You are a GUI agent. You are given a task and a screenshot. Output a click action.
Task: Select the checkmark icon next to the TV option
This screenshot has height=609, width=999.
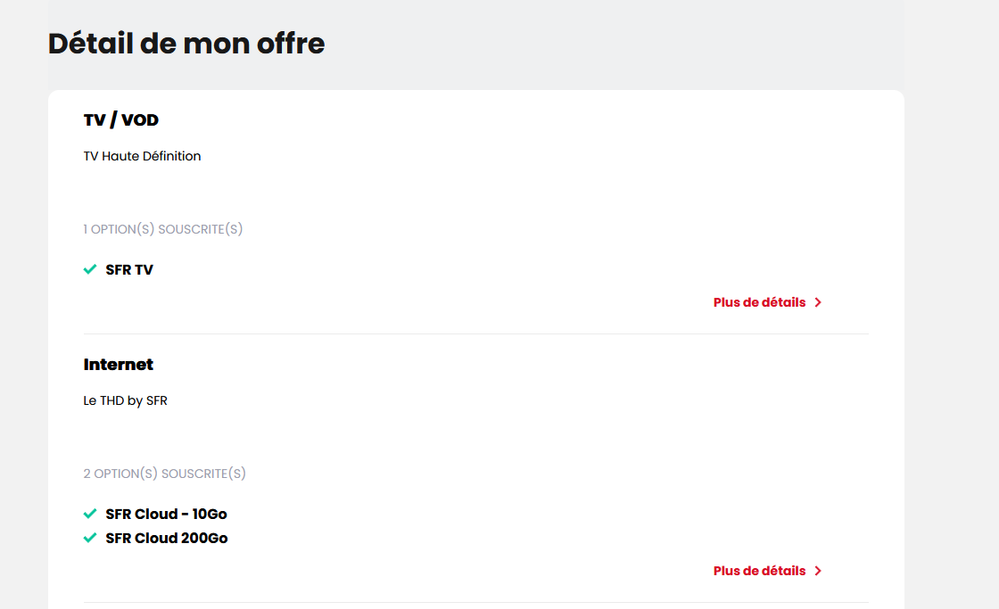(89, 269)
